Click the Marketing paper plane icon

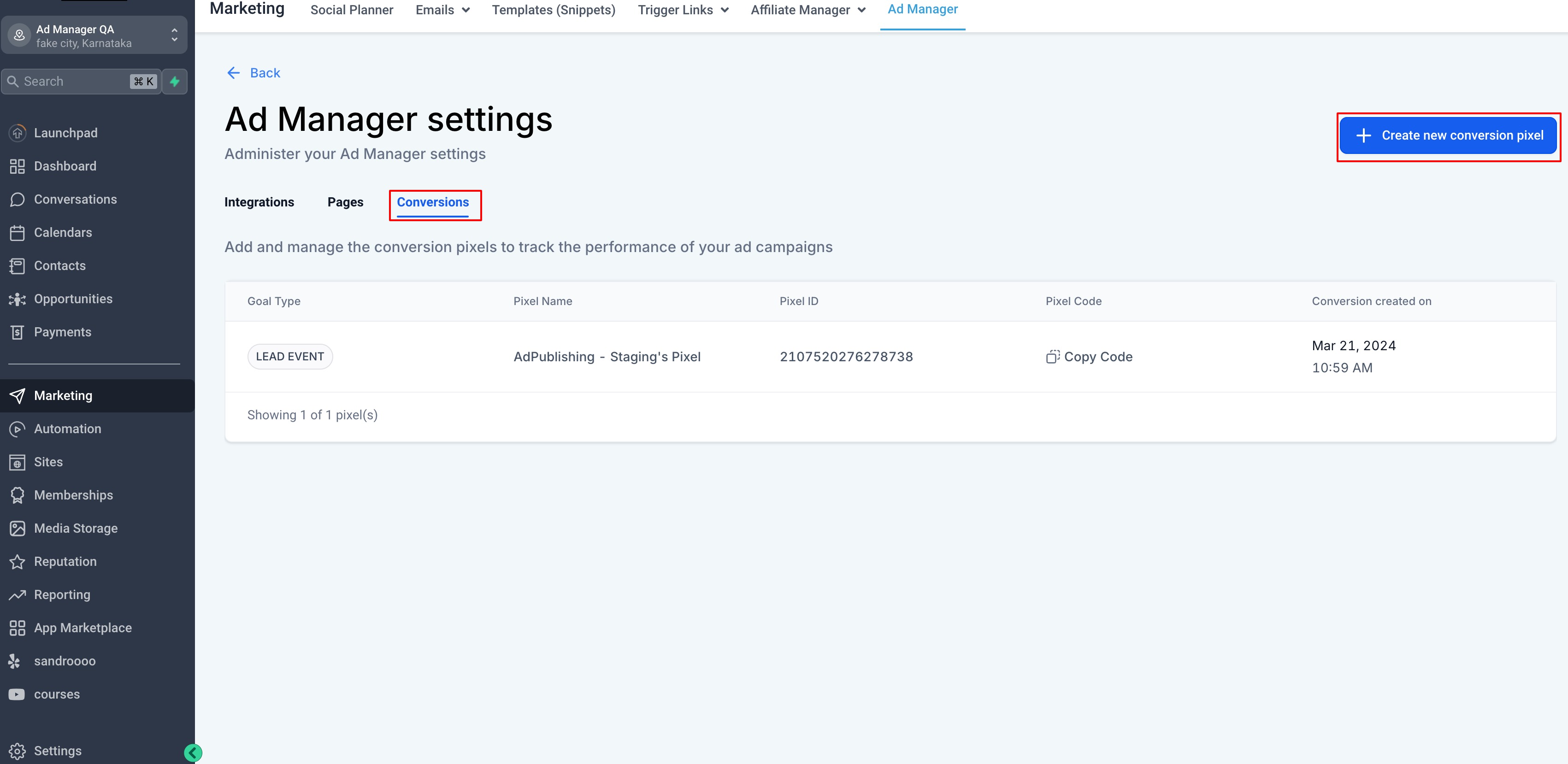click(18, 396)
